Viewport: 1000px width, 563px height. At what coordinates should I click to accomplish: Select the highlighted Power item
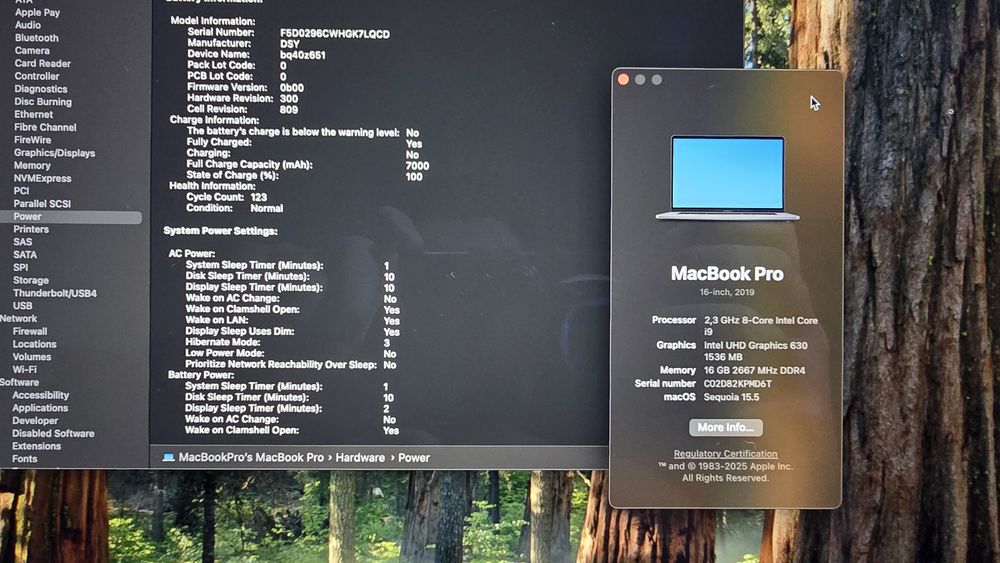pos(71,217)
